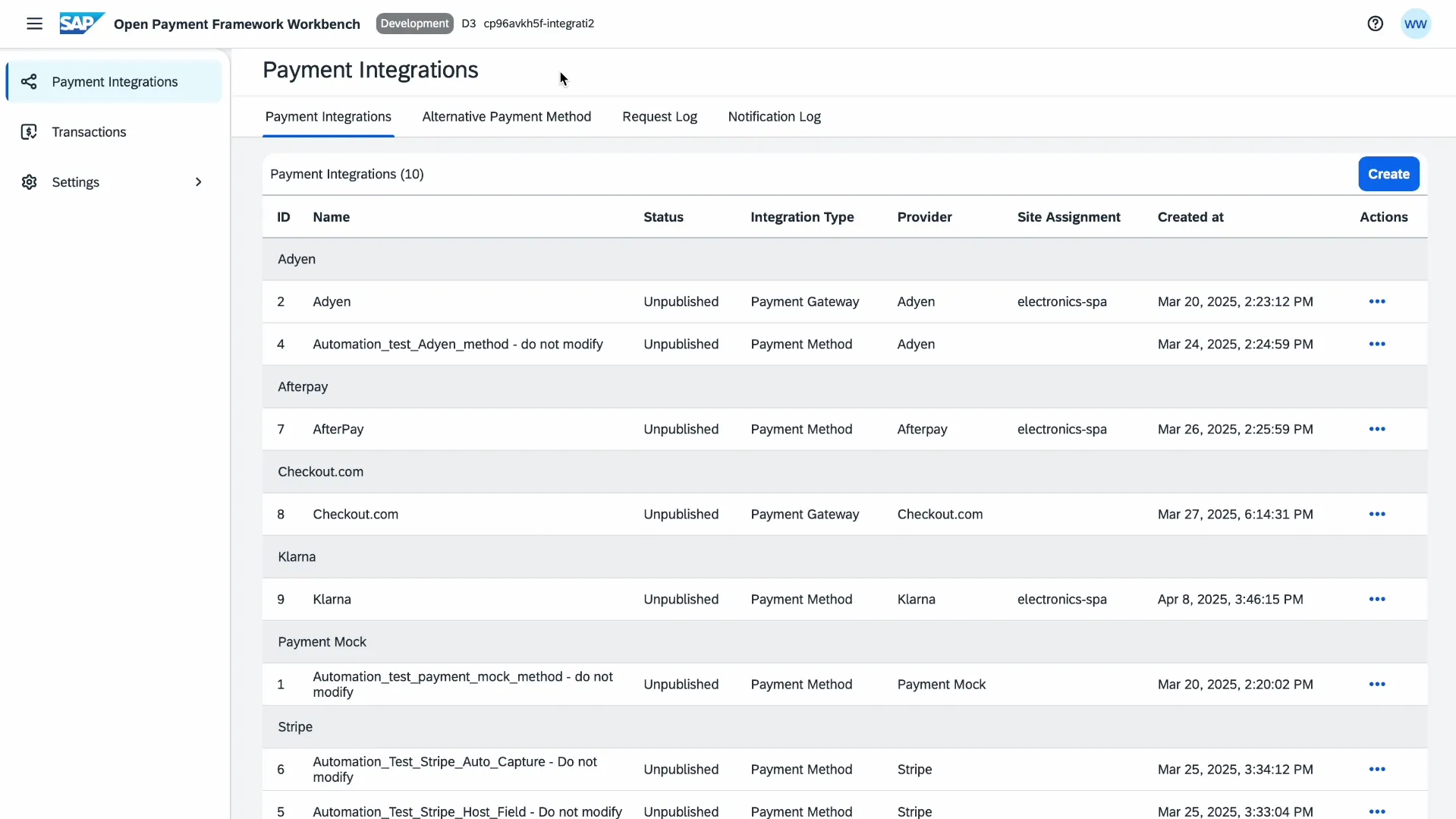
Task: Select Payment Integrations in sidebar
Action: [x=114, y=82]
